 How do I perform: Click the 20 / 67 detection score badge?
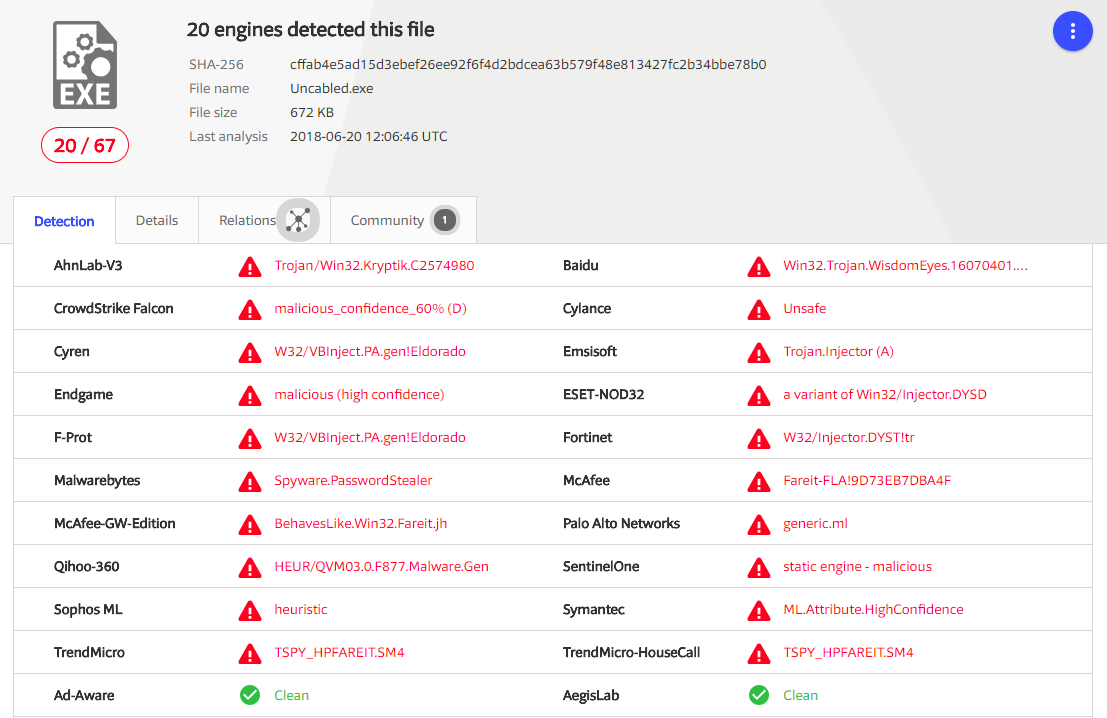point(85,146)
